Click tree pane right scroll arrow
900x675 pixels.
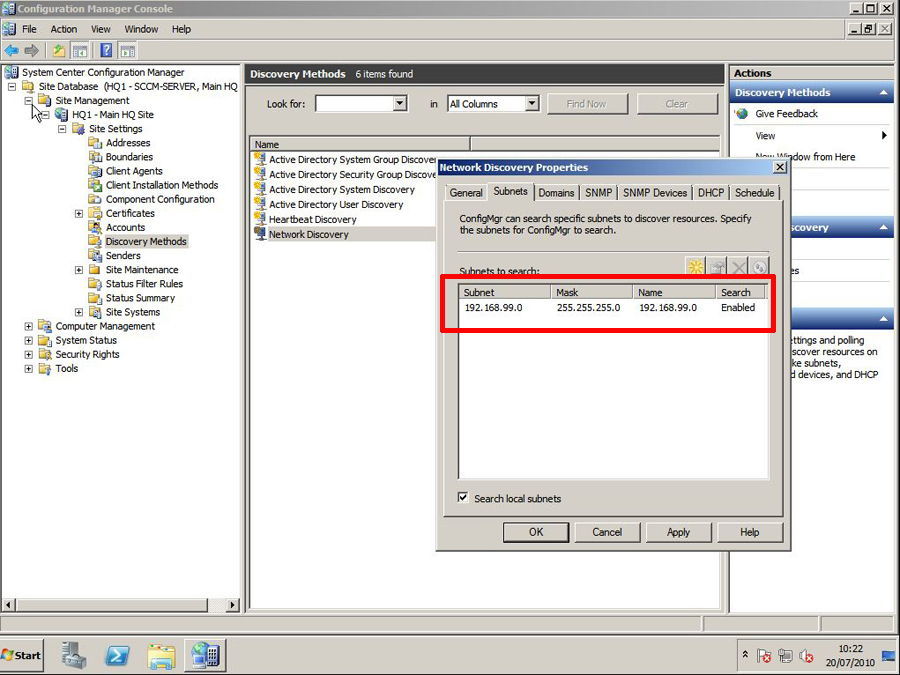click(232, 604)
